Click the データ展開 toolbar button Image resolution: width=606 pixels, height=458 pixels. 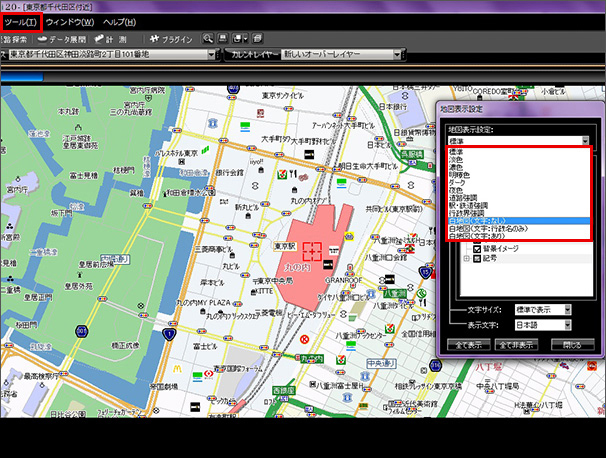(x=63, y=39)
